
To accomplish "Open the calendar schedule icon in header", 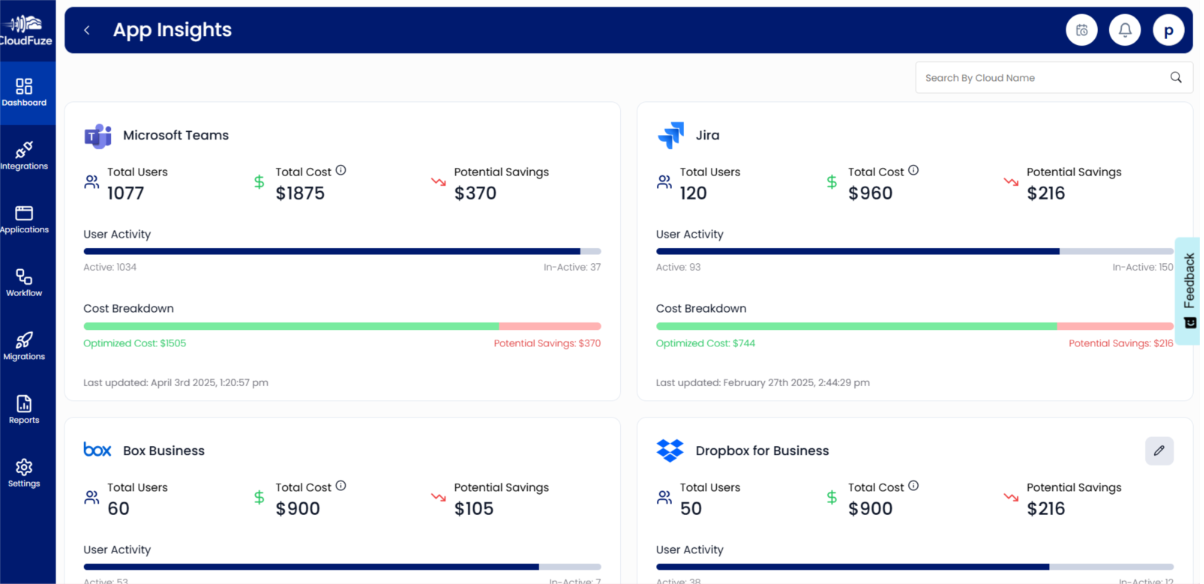I will (1082, 30).
